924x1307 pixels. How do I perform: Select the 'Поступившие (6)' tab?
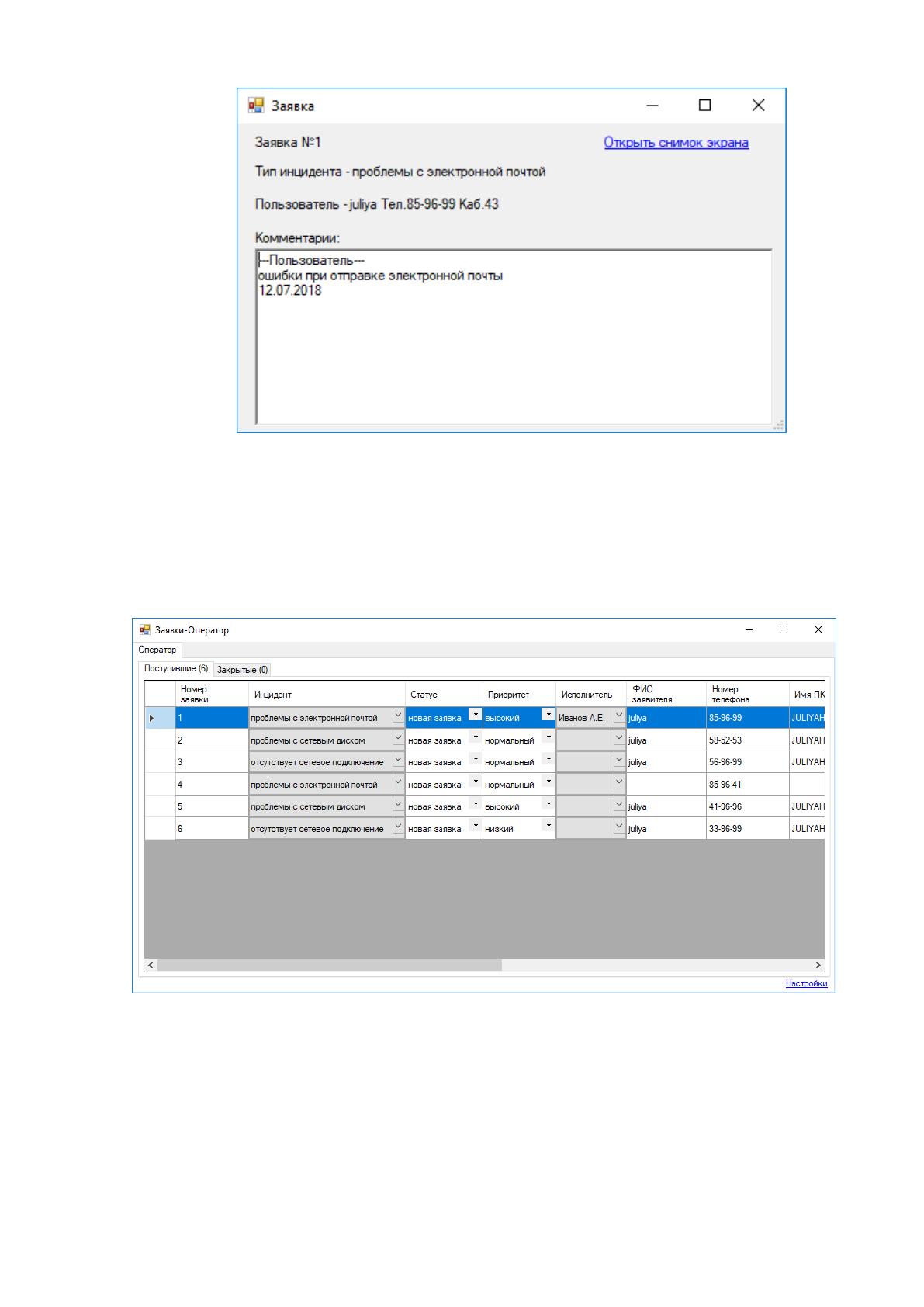click(176, 668)
